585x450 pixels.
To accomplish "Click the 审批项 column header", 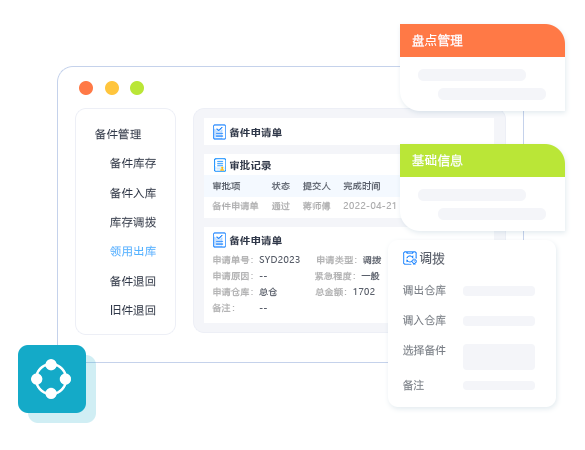I will 226,186.
